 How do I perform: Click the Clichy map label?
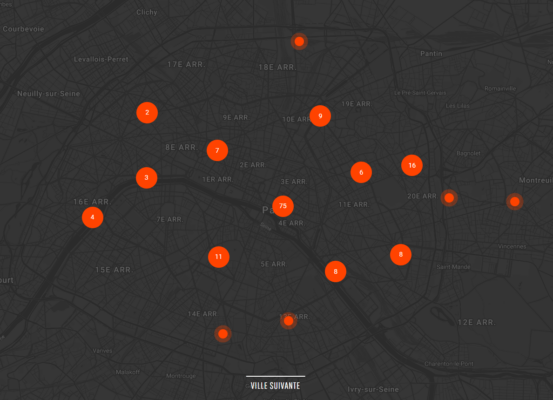coord(147,12)
